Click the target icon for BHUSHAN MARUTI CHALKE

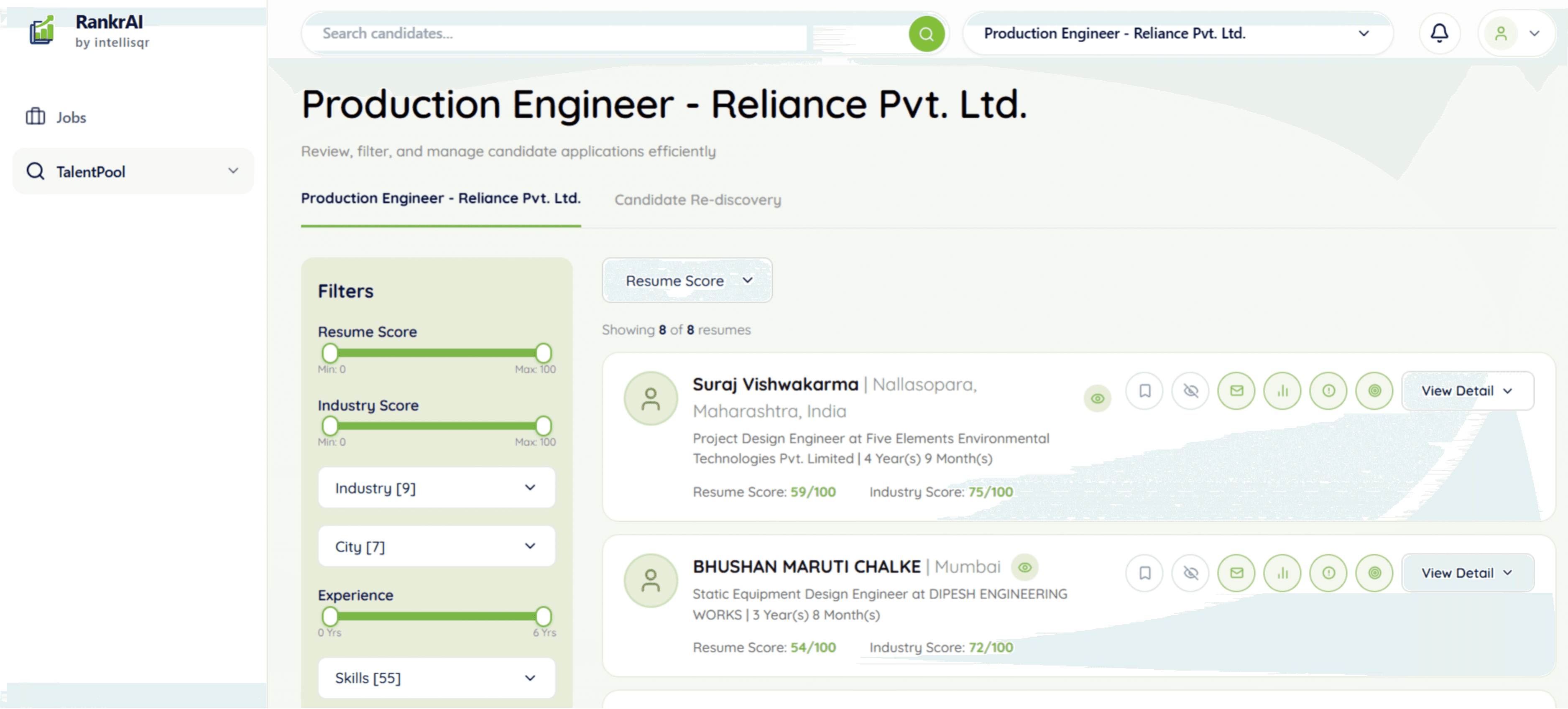pyautogui.click(x=1374, y=573)
